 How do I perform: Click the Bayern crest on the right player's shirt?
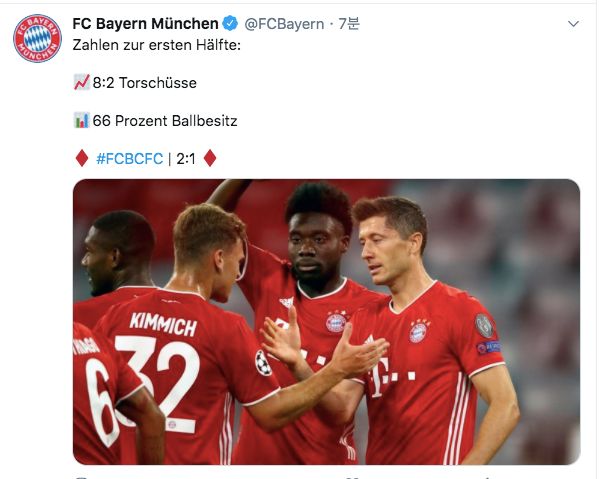coord(419,331)
